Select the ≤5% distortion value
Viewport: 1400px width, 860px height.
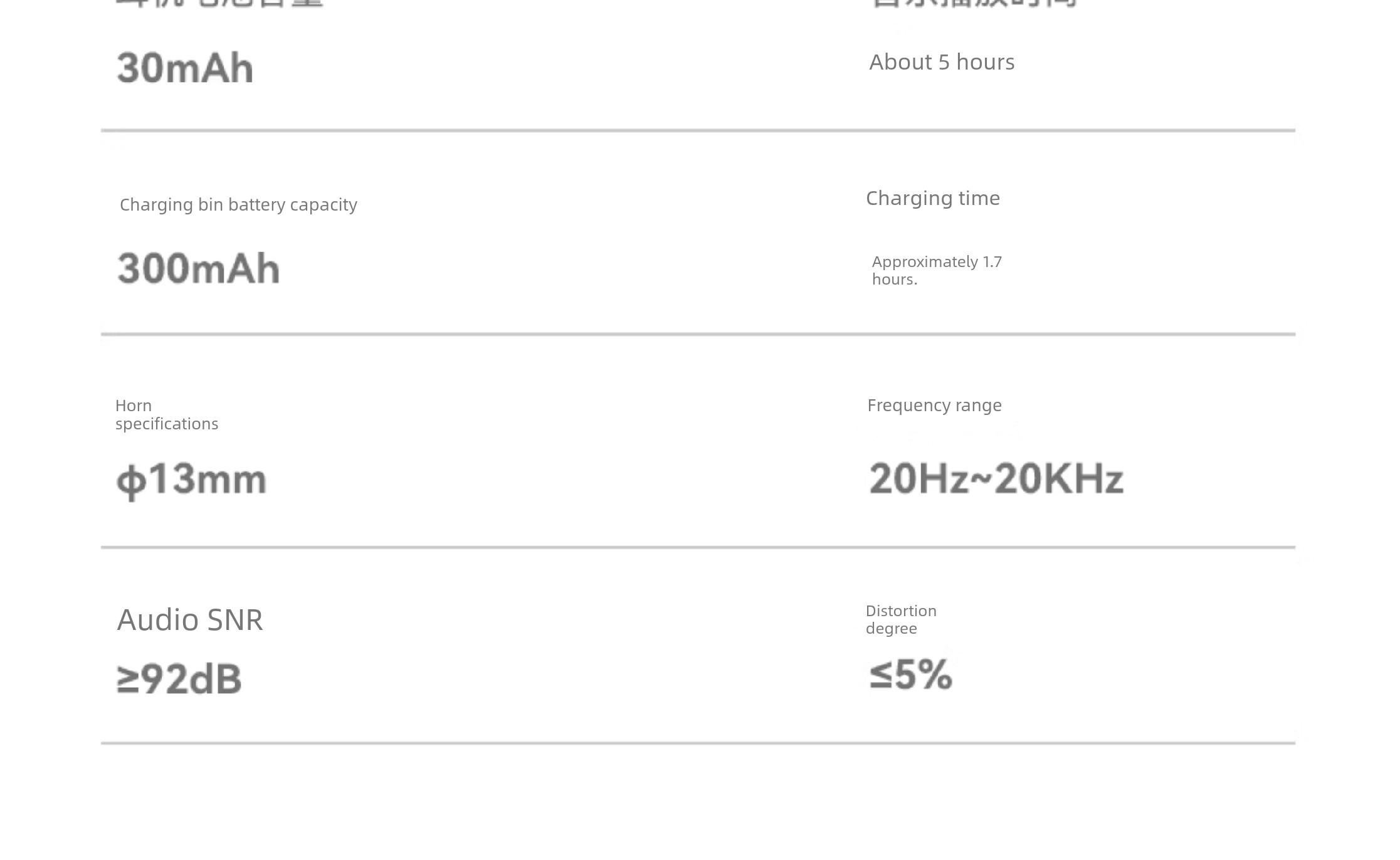[x=910, y=675]
